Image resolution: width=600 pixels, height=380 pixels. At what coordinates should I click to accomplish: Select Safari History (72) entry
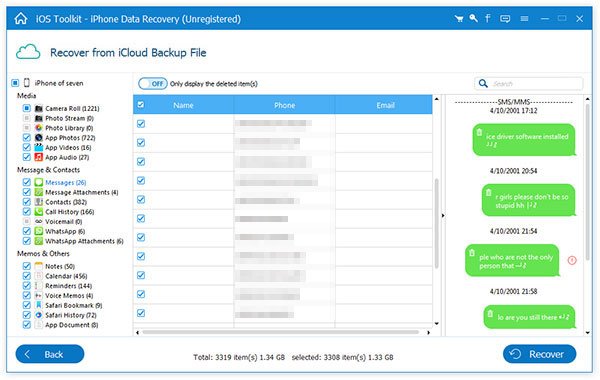(x=71, y=315)
